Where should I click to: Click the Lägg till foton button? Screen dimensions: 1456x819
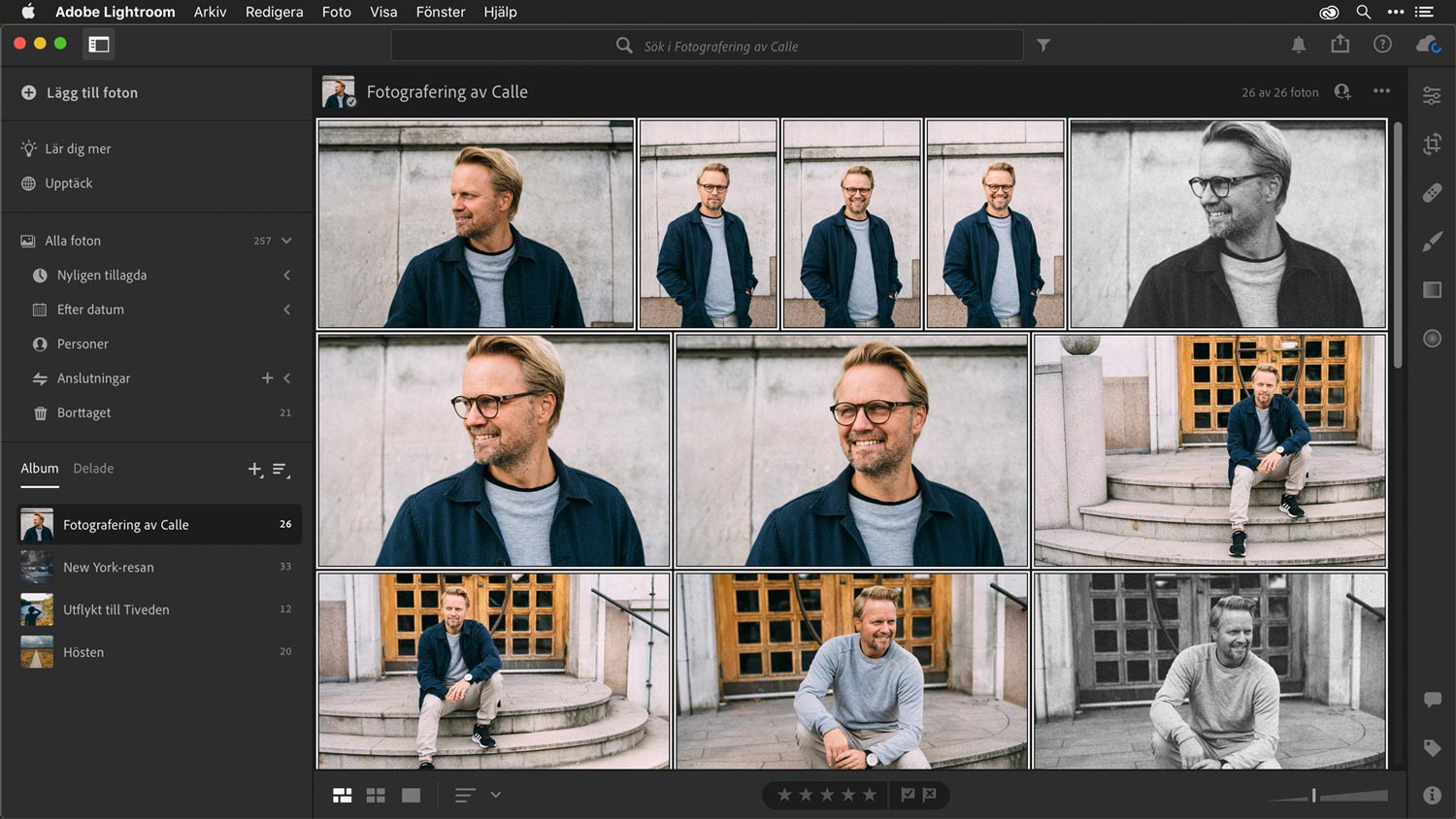tap(78, 92)
